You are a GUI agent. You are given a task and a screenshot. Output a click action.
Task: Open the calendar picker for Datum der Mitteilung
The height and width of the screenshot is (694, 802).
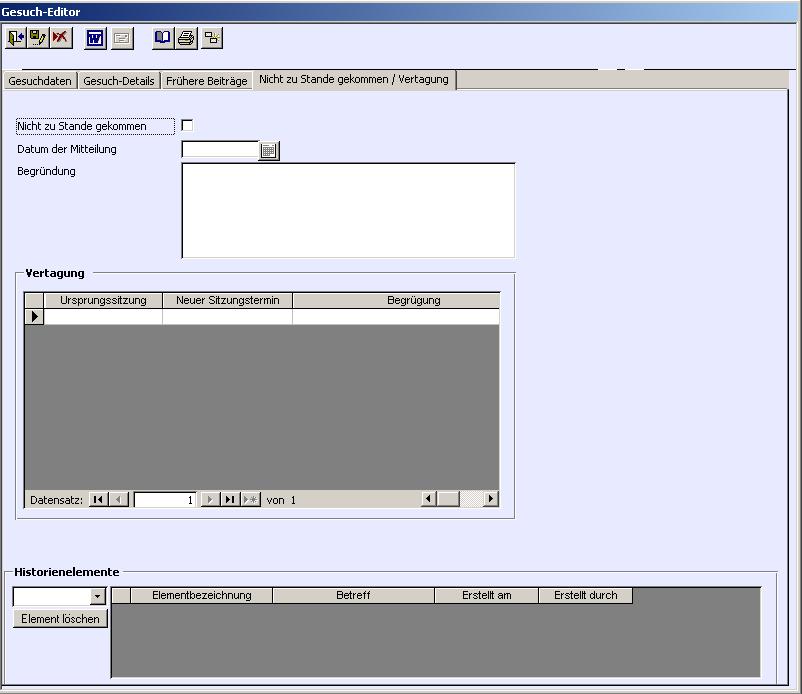pyautogui.click(x=269, y=150)
